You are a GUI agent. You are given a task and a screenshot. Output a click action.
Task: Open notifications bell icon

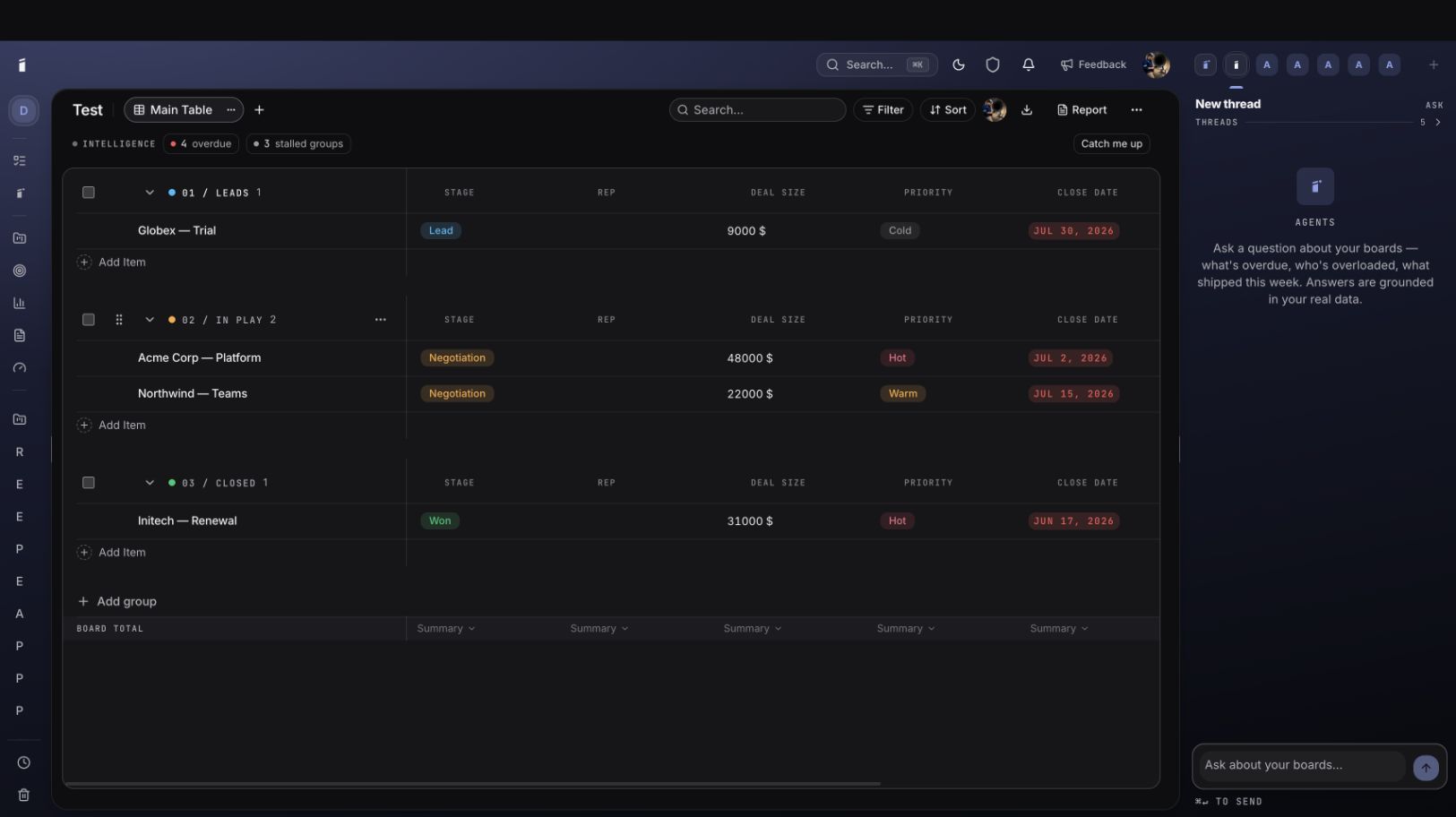tap(1029, 64)
